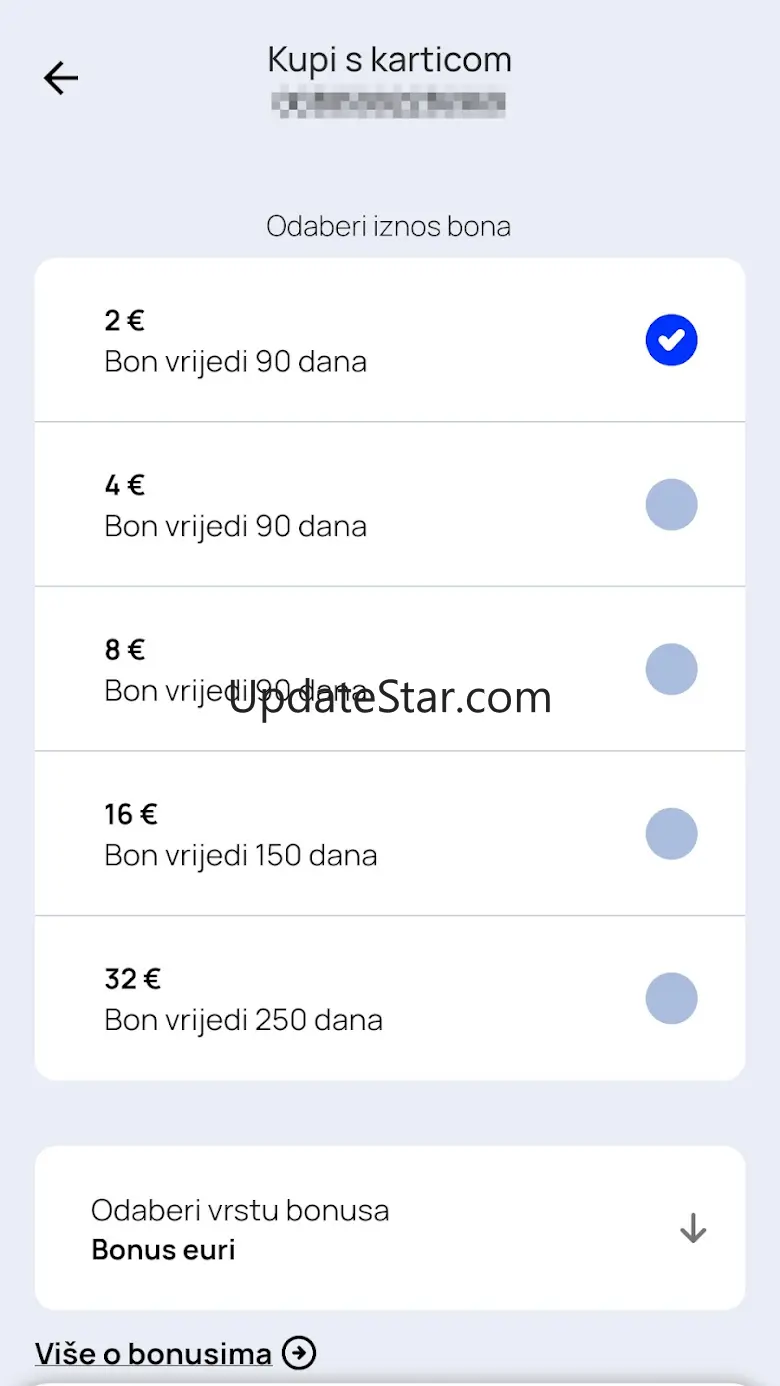Click the Bon vrijedi 150 dana text

point(240,856)
